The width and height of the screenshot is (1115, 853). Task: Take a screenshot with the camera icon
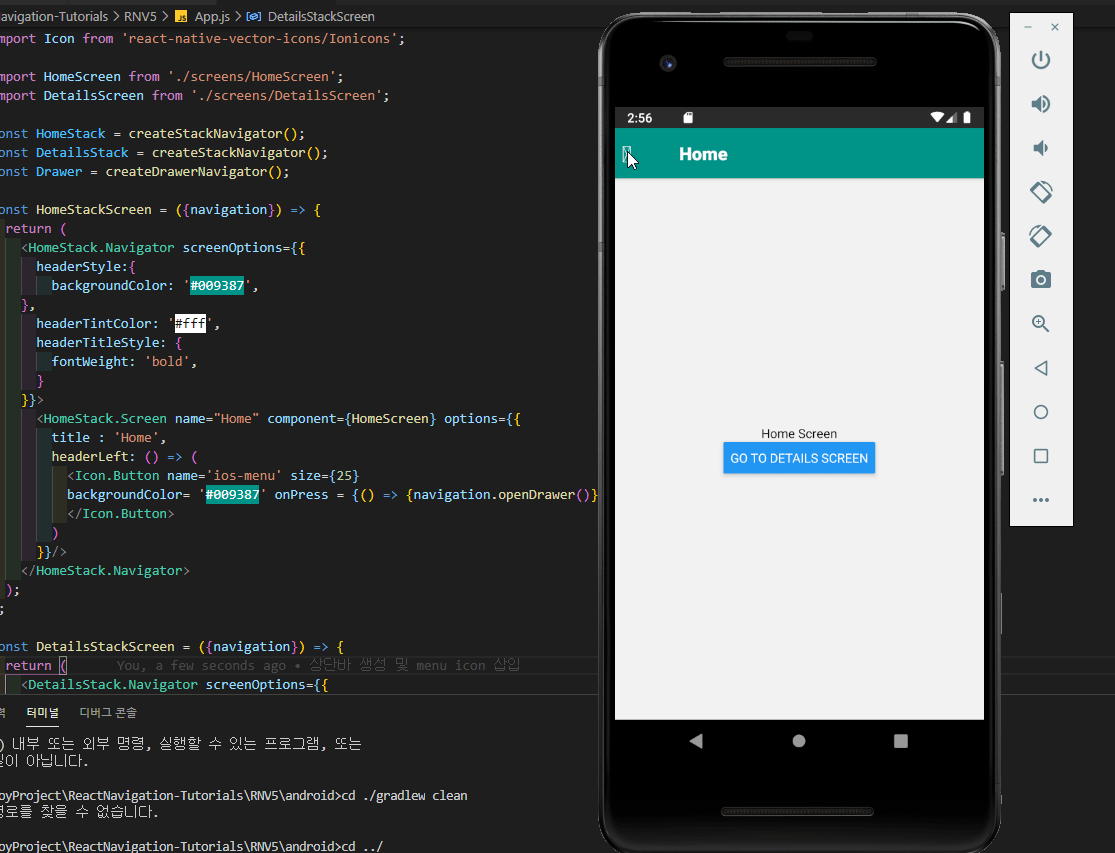[x=1040, y=280]
